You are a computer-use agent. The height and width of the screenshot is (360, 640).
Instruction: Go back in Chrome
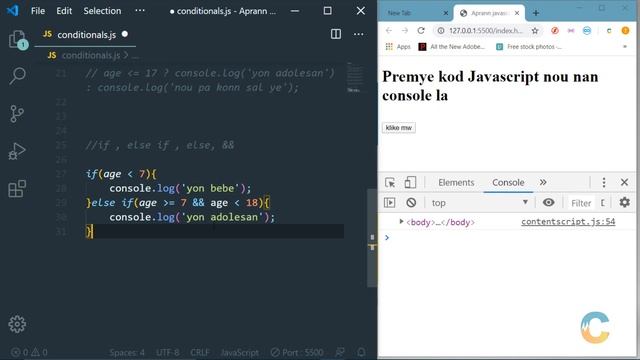[x=389, y=31]
